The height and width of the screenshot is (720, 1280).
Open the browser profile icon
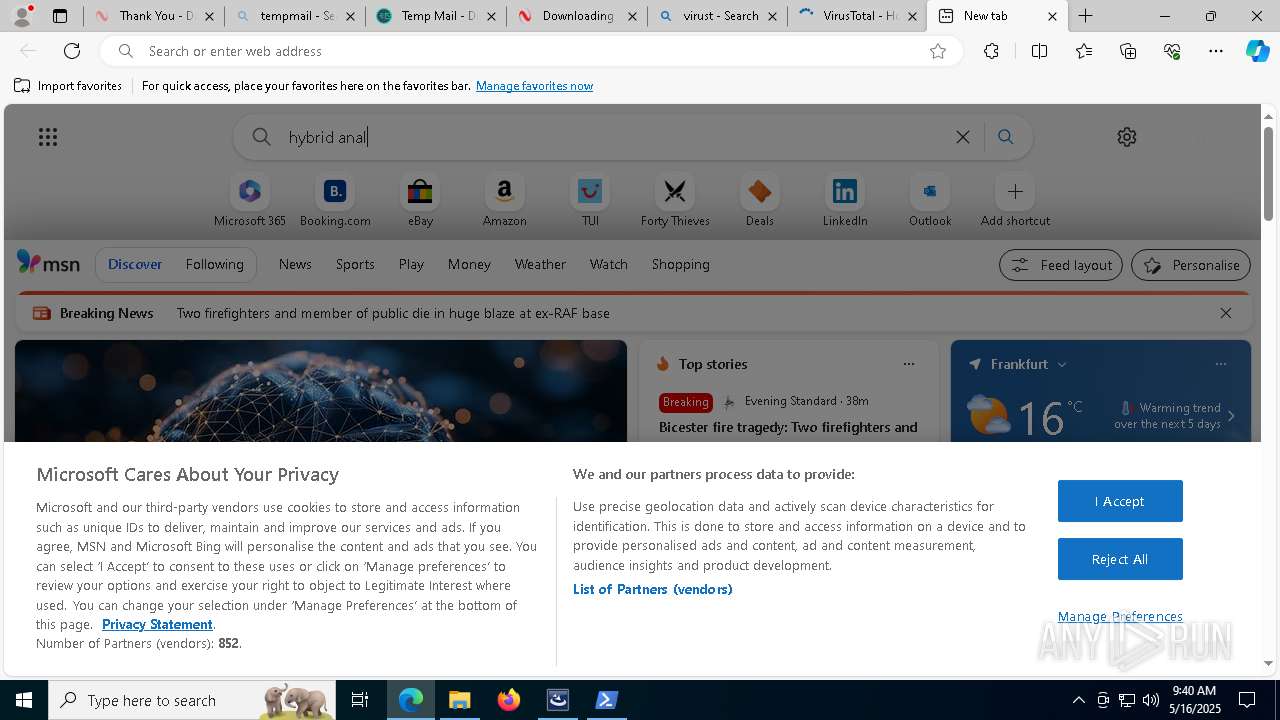coord(22,16)
